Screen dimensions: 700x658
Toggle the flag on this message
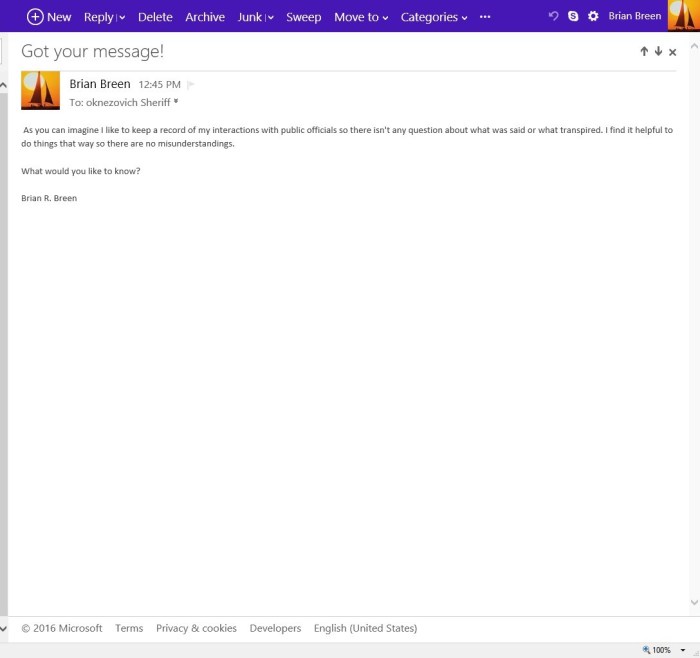point(191,85)
